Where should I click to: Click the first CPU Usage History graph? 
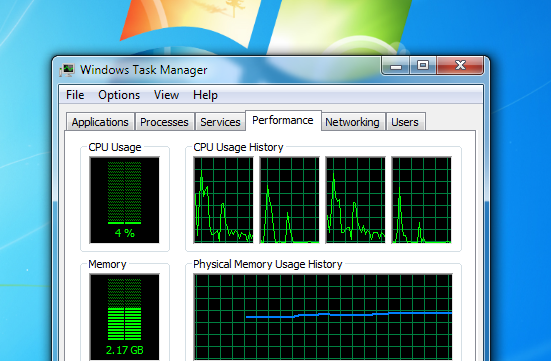click(x=223, y=200)
